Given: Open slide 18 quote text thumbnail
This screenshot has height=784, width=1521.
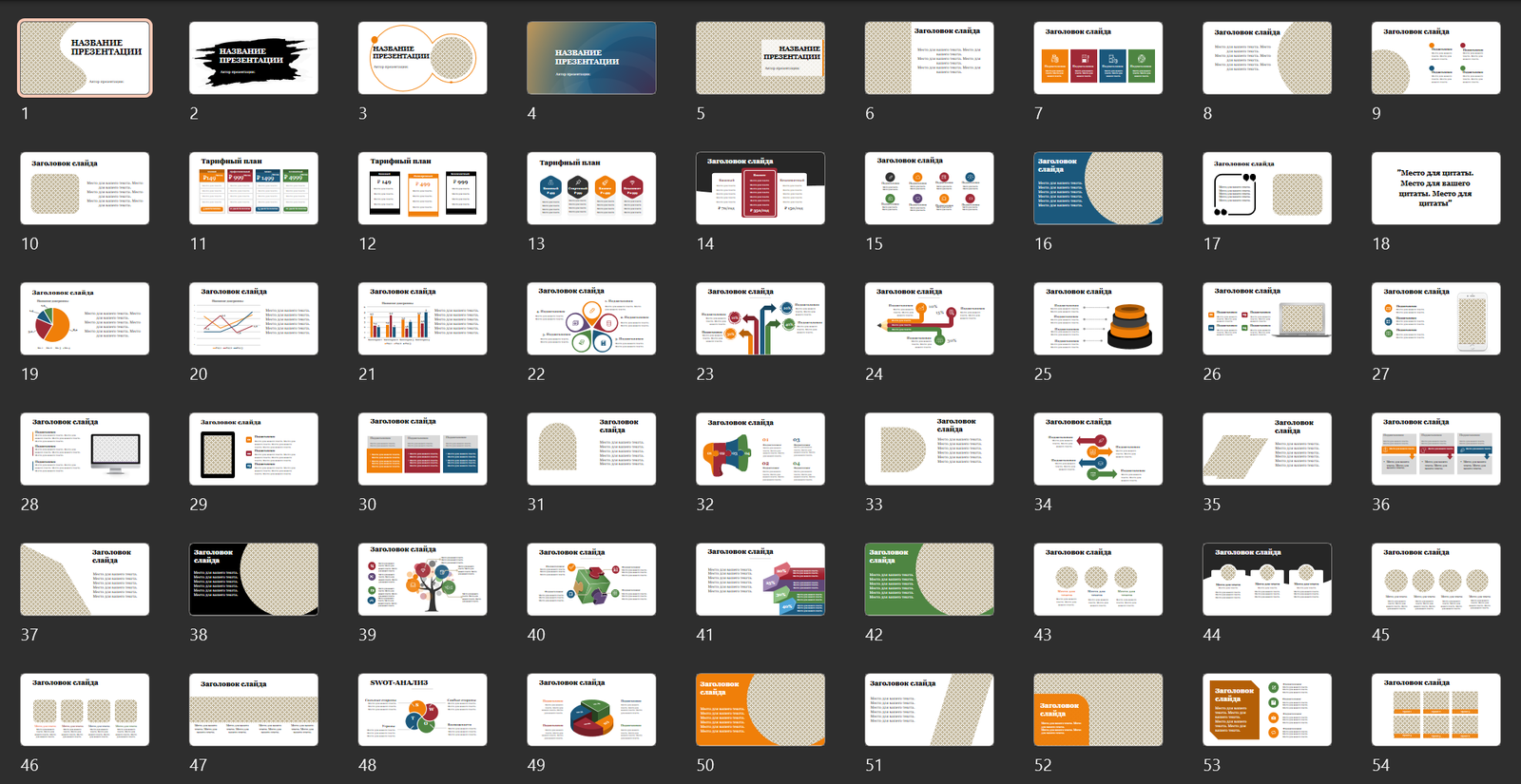Looking at the screenshot, I should (x=1435, y=188).
